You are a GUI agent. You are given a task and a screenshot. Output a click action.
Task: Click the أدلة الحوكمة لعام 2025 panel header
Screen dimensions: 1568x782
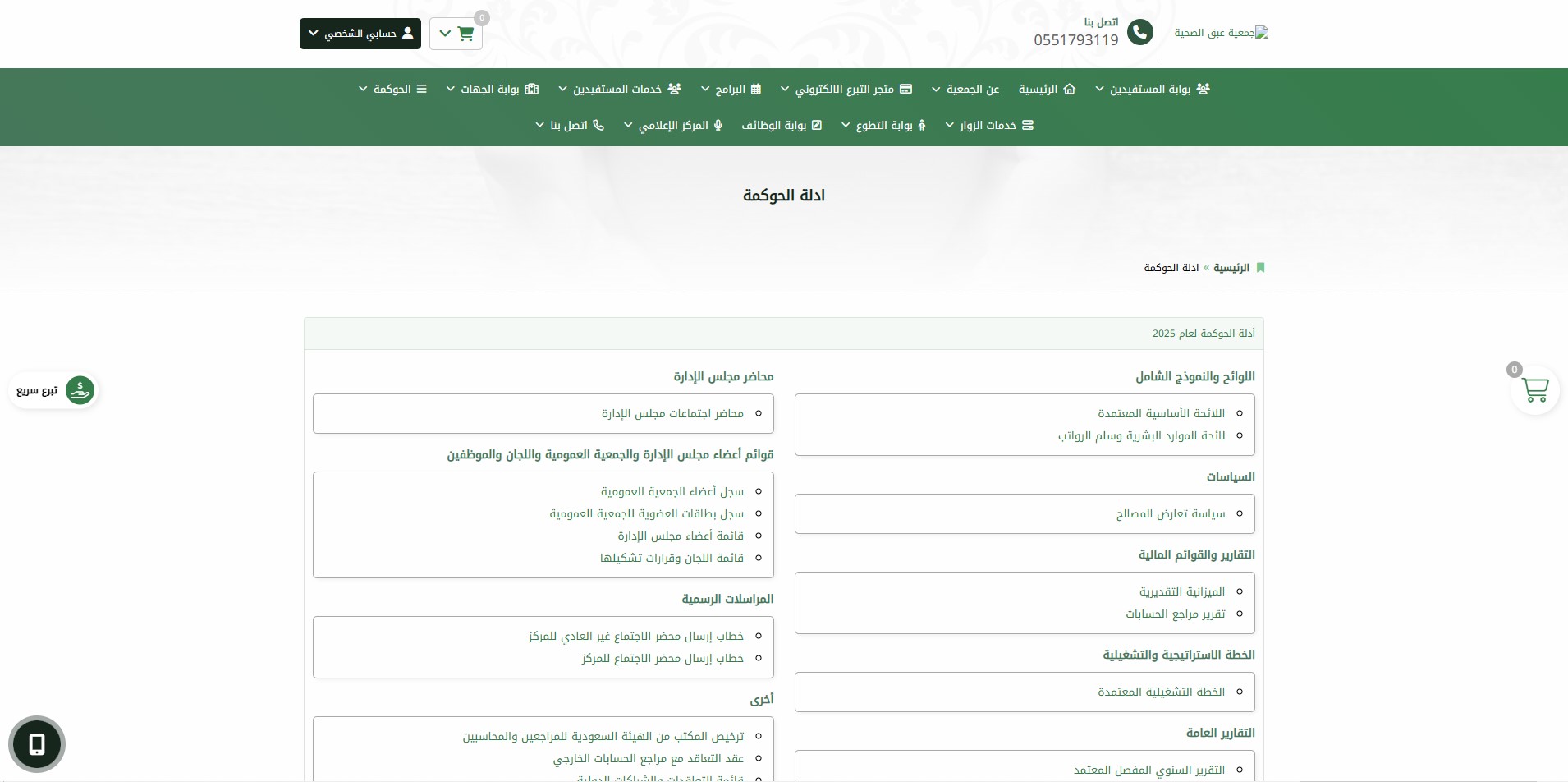point(784,333)
